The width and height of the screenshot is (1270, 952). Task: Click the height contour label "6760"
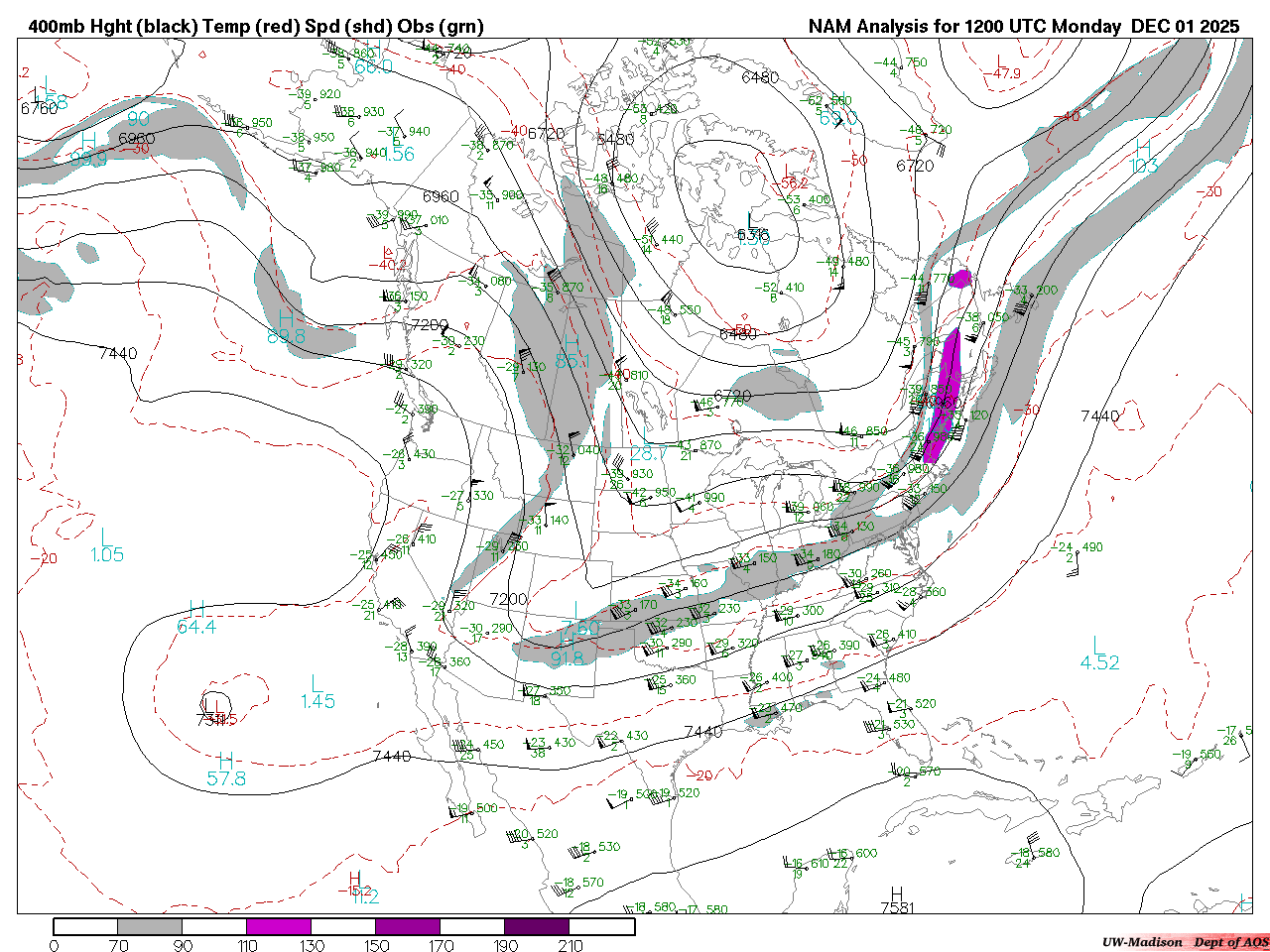[x=40, y=108]
